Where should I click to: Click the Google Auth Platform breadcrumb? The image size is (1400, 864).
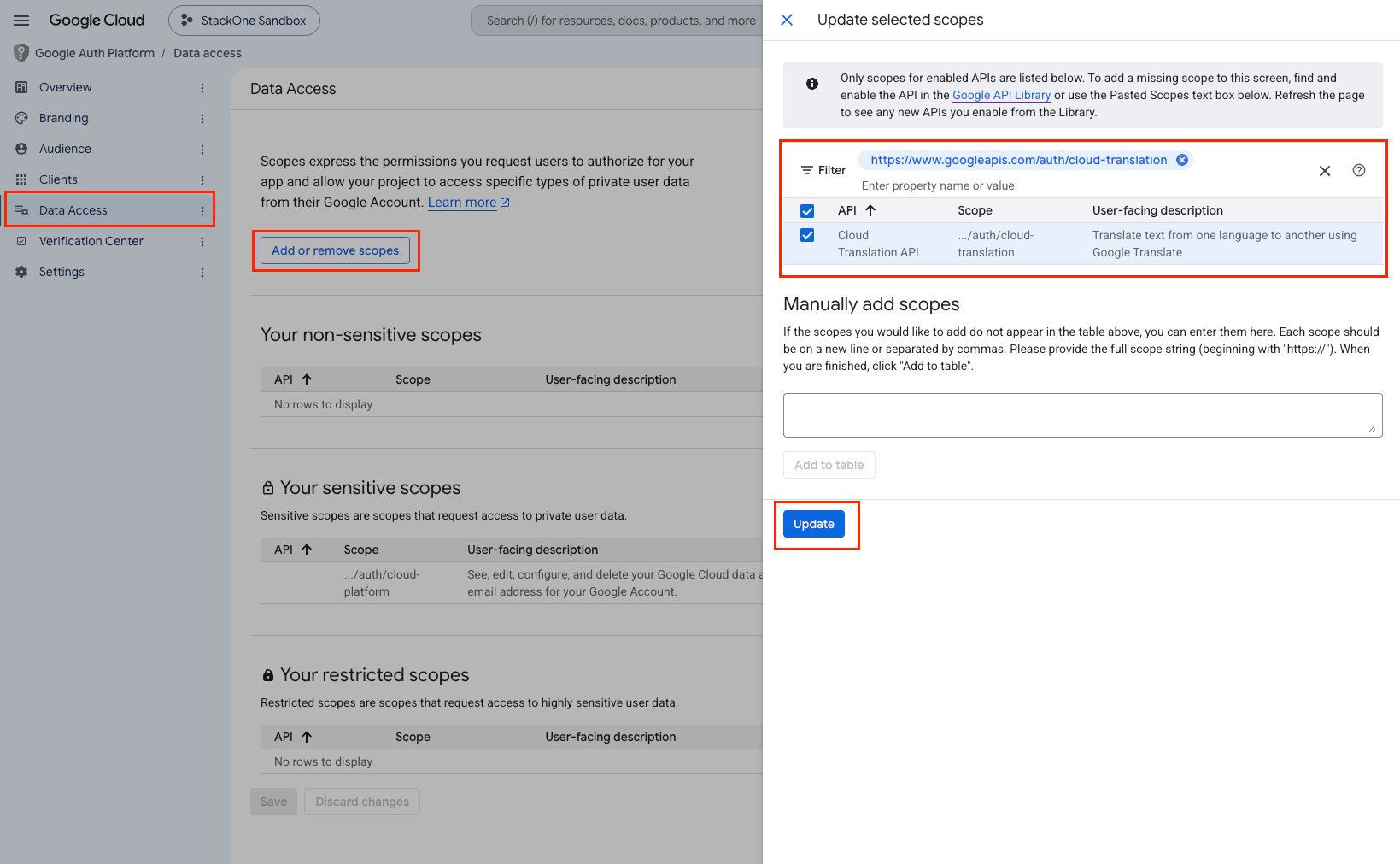(95, 53)
